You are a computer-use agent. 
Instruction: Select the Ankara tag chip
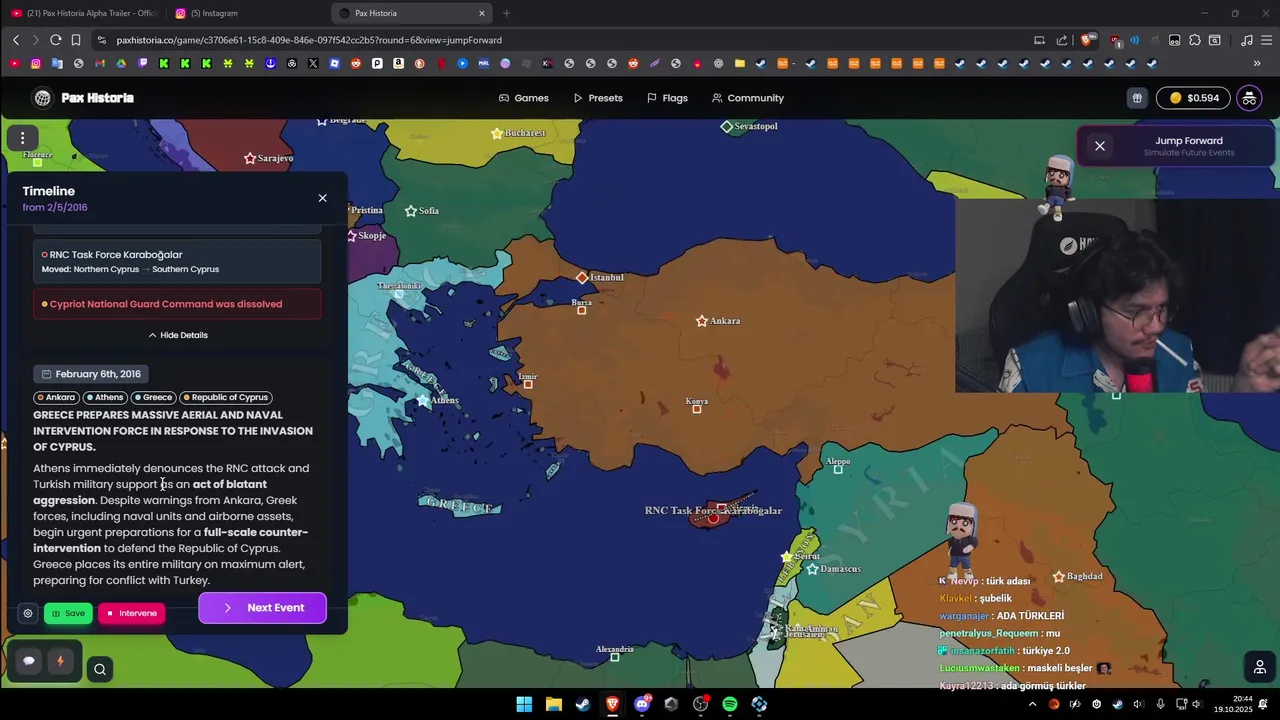click(56, 397)
